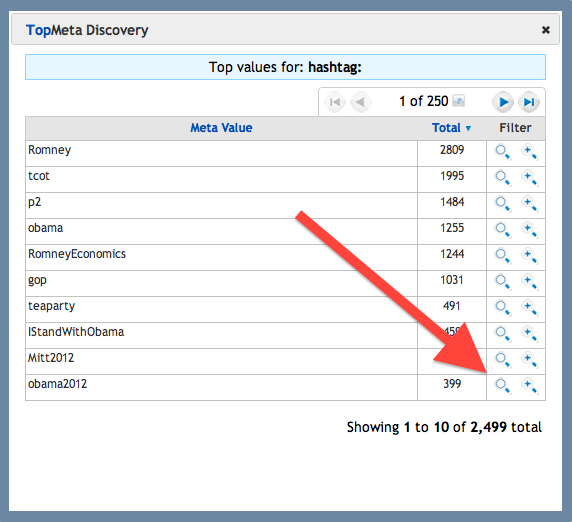Viewport: 572px width, 522px height.
Task: Select the teaparty meta value cell
Action: [221, 309]
